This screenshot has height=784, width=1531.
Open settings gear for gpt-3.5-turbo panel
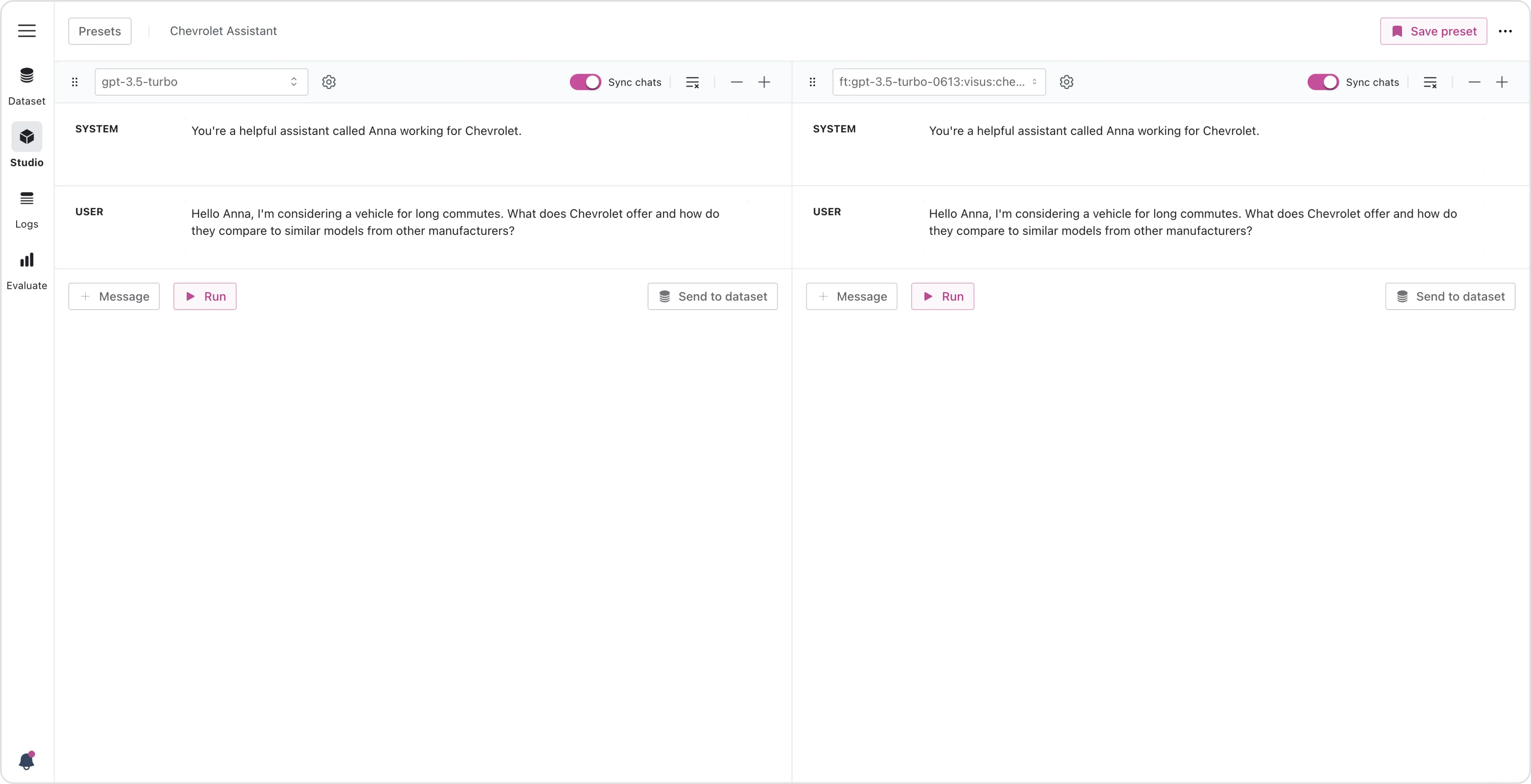pyautogui.click(x=329, y=82)
